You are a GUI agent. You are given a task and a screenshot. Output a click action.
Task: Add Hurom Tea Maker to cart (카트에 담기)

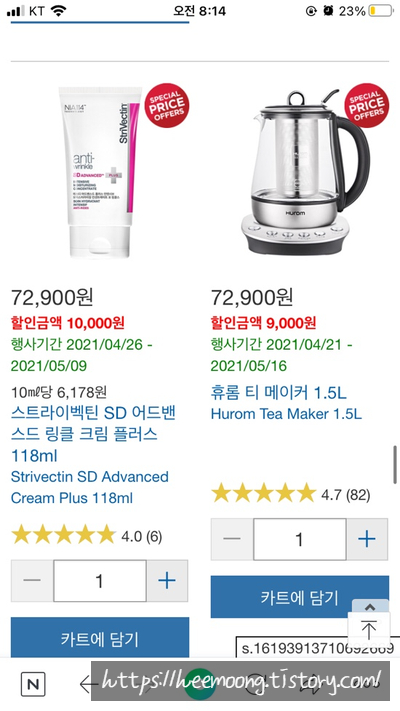pyautogui.click(x=300, y=597)
